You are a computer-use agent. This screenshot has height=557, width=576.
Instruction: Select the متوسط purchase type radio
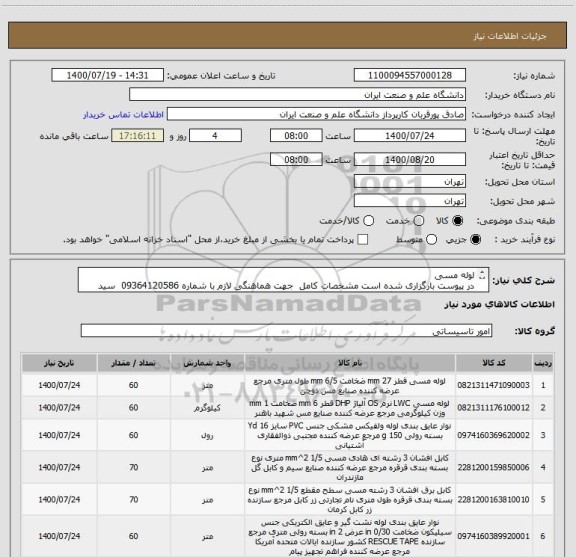coord(431,240)
